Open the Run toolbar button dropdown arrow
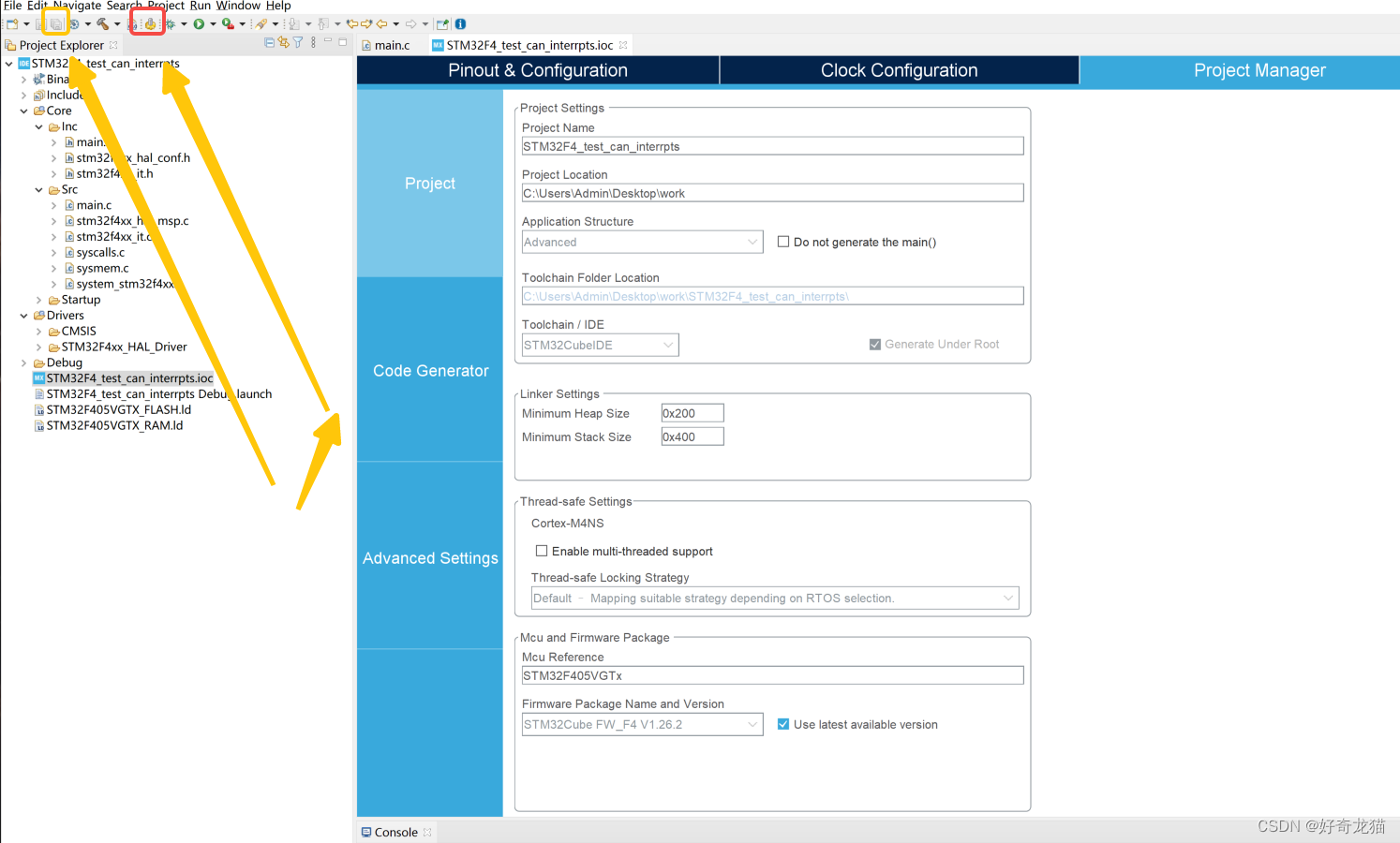The width and height of the screenshot is (1400, 843). (213, 24)
